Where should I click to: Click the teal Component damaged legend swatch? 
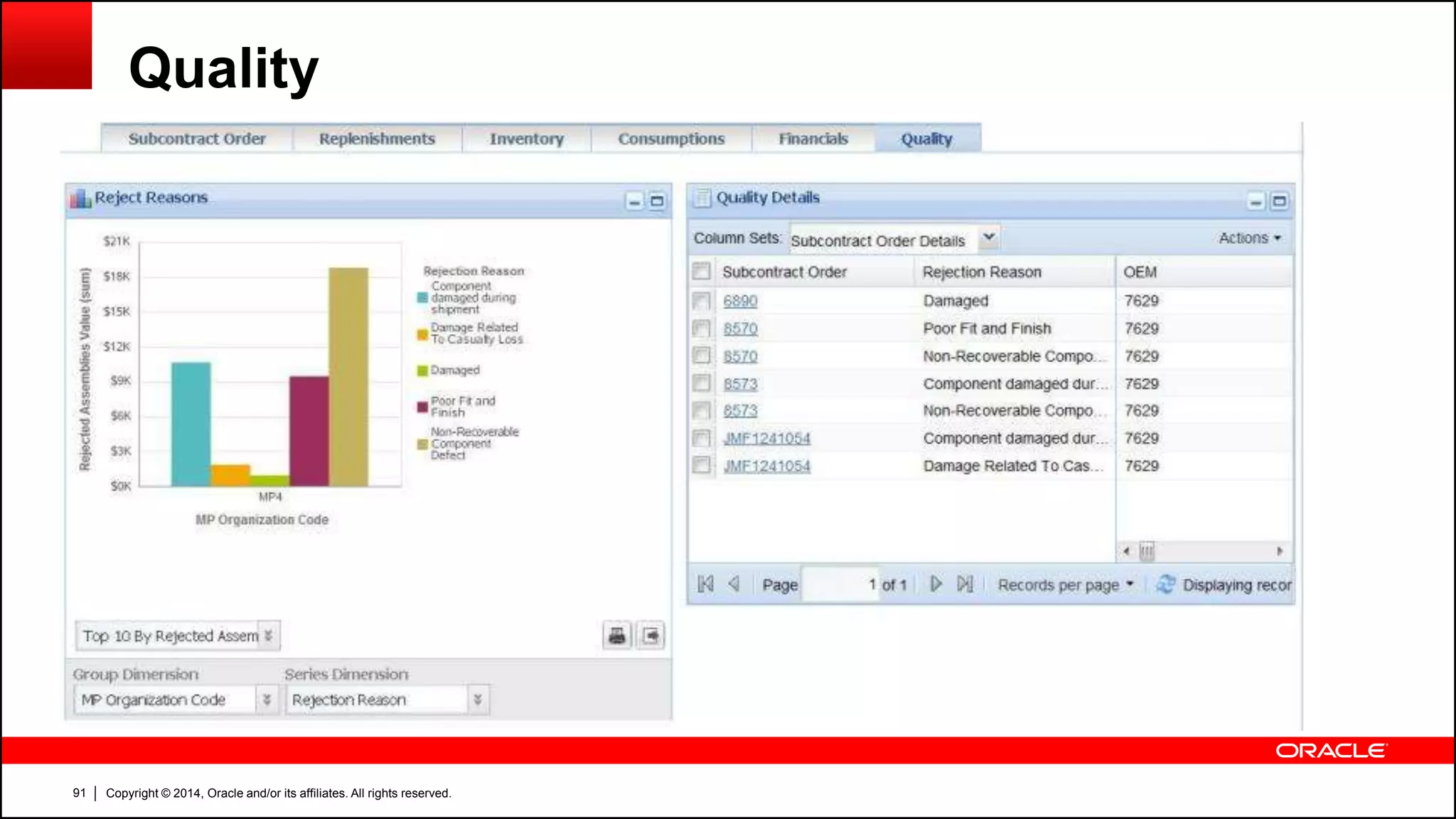point(422,298)
